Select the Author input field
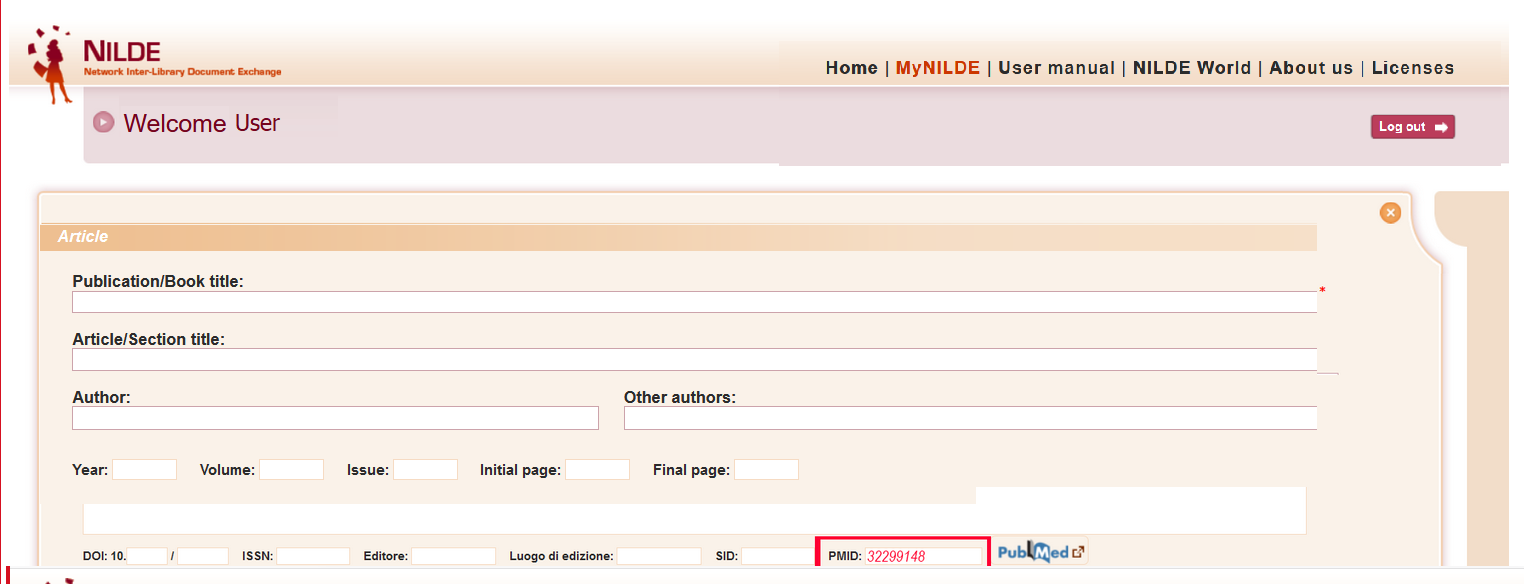 (x=335, y=418)
